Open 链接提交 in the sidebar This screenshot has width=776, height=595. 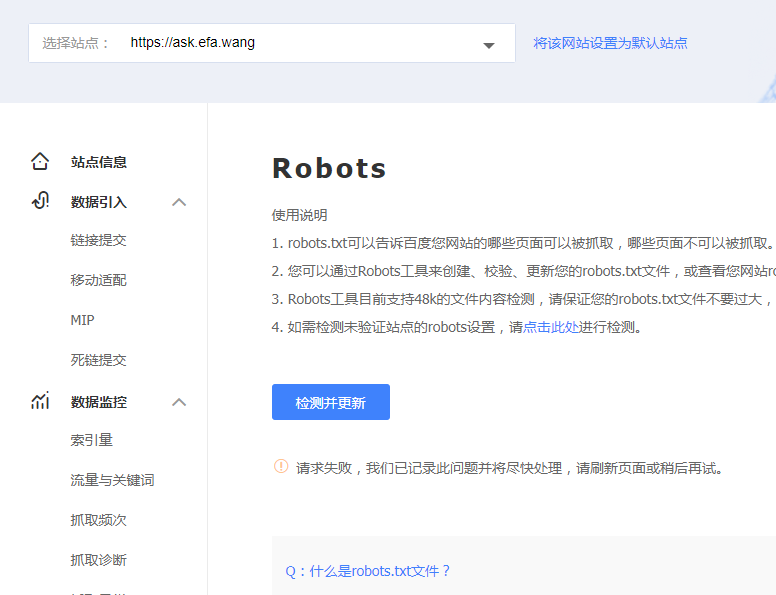coord(98,240)
